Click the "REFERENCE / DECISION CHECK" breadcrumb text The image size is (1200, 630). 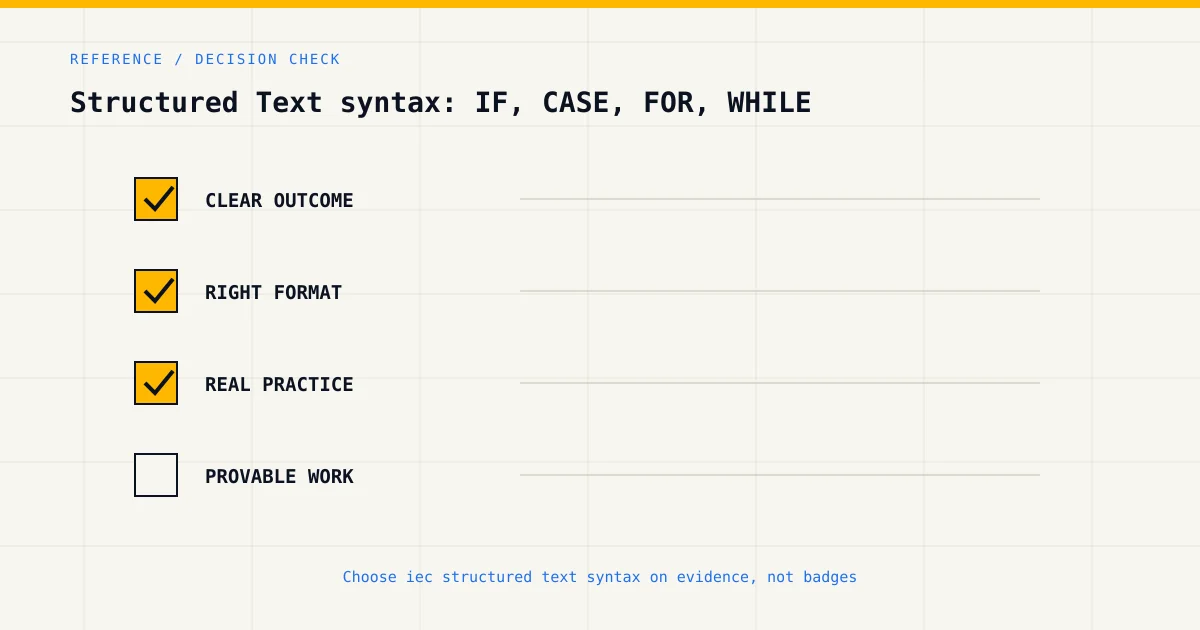pyautogui.click(x=205, y=59)
